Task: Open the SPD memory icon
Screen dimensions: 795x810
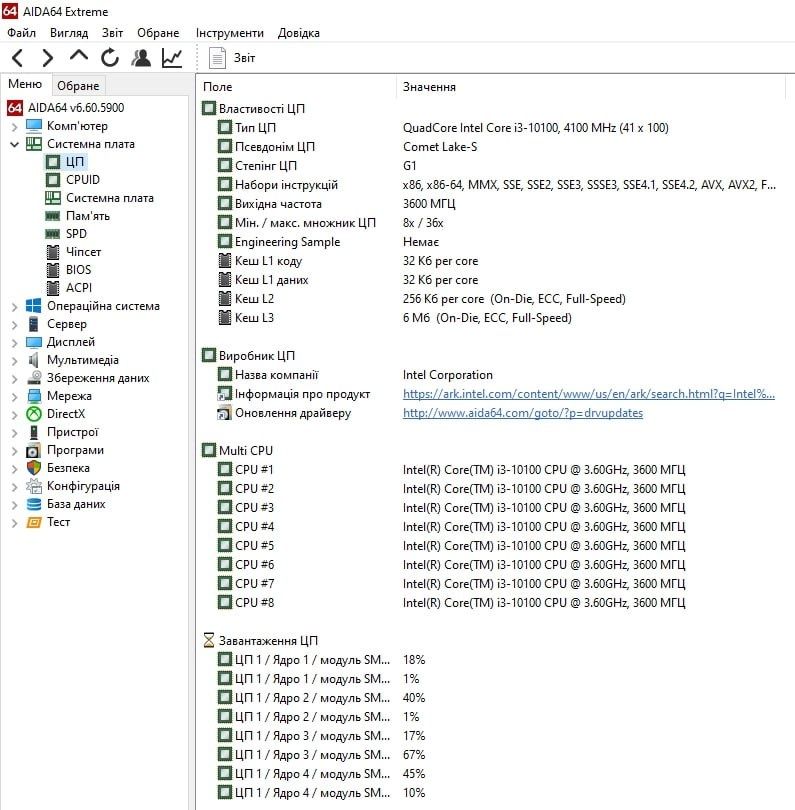Action: pos(53,234)
